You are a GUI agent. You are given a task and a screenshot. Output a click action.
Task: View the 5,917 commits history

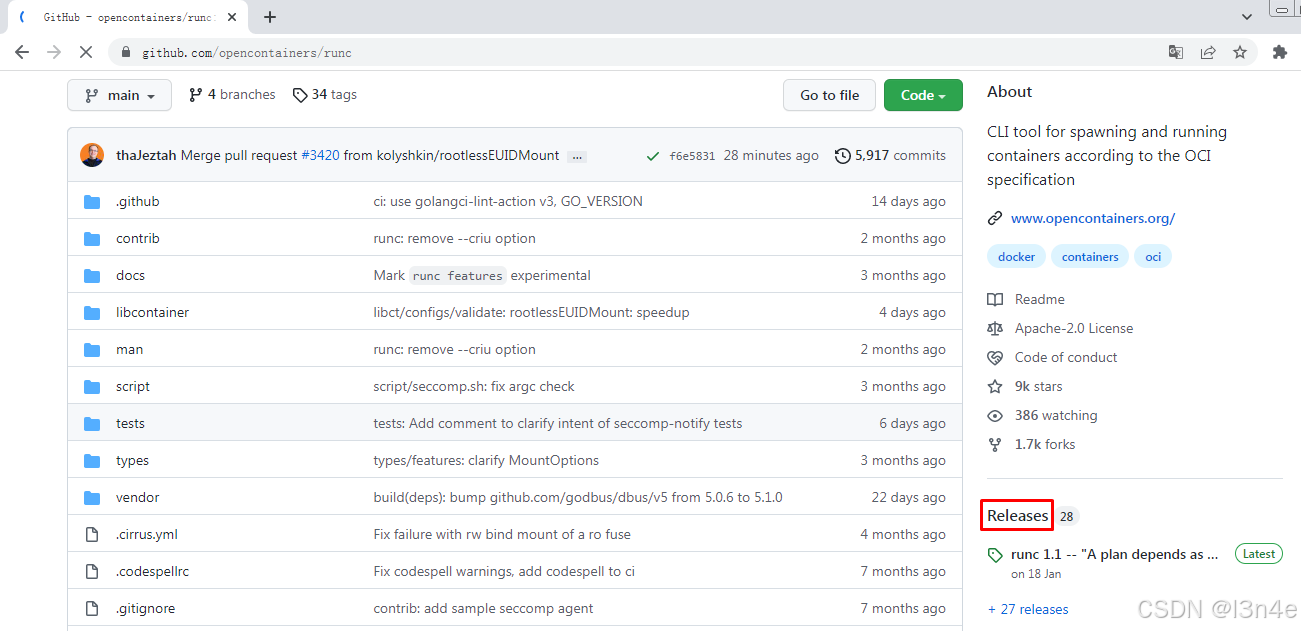(x=890, y=155)
